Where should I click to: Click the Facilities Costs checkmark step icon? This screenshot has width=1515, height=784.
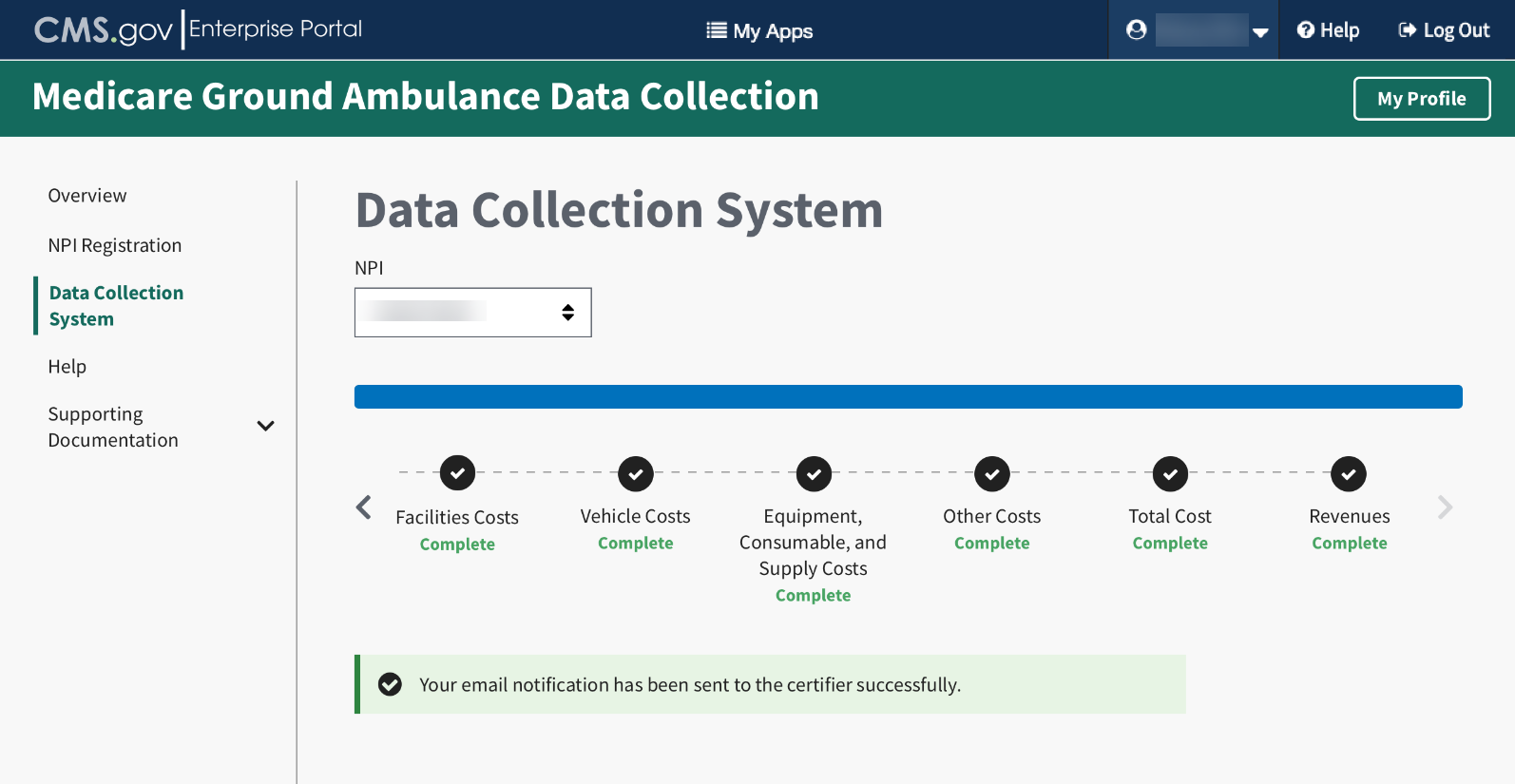pos(457,472)
